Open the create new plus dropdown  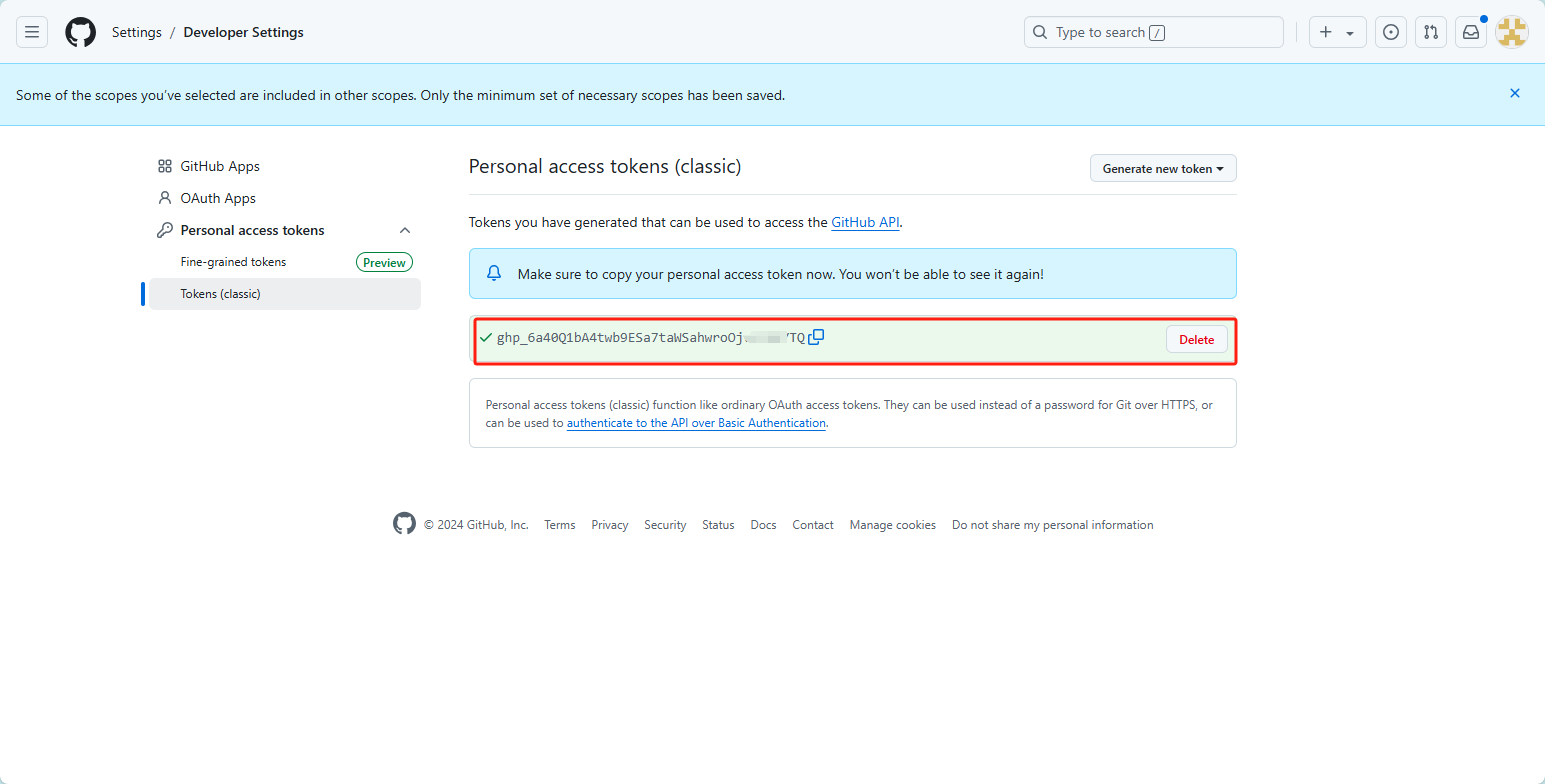1337,32
